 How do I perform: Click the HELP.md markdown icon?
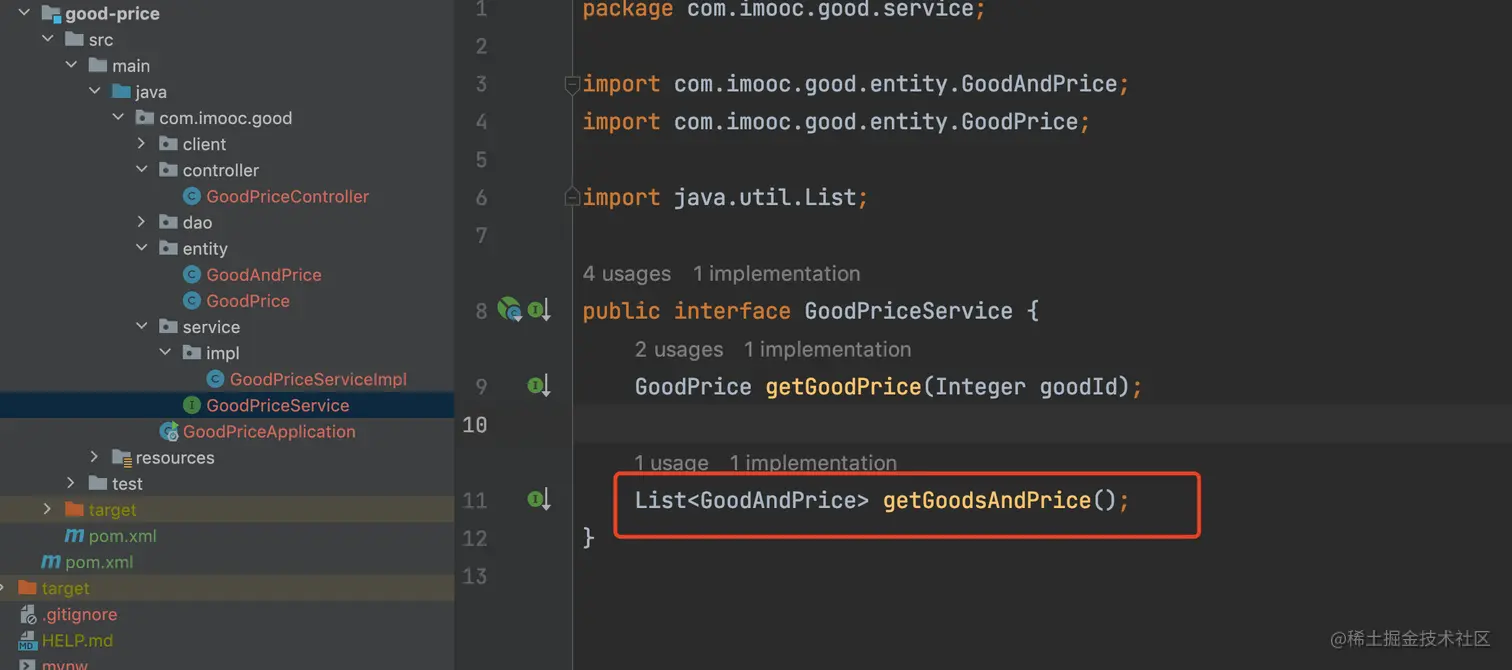pyautogui.click(x=28, y=640)
